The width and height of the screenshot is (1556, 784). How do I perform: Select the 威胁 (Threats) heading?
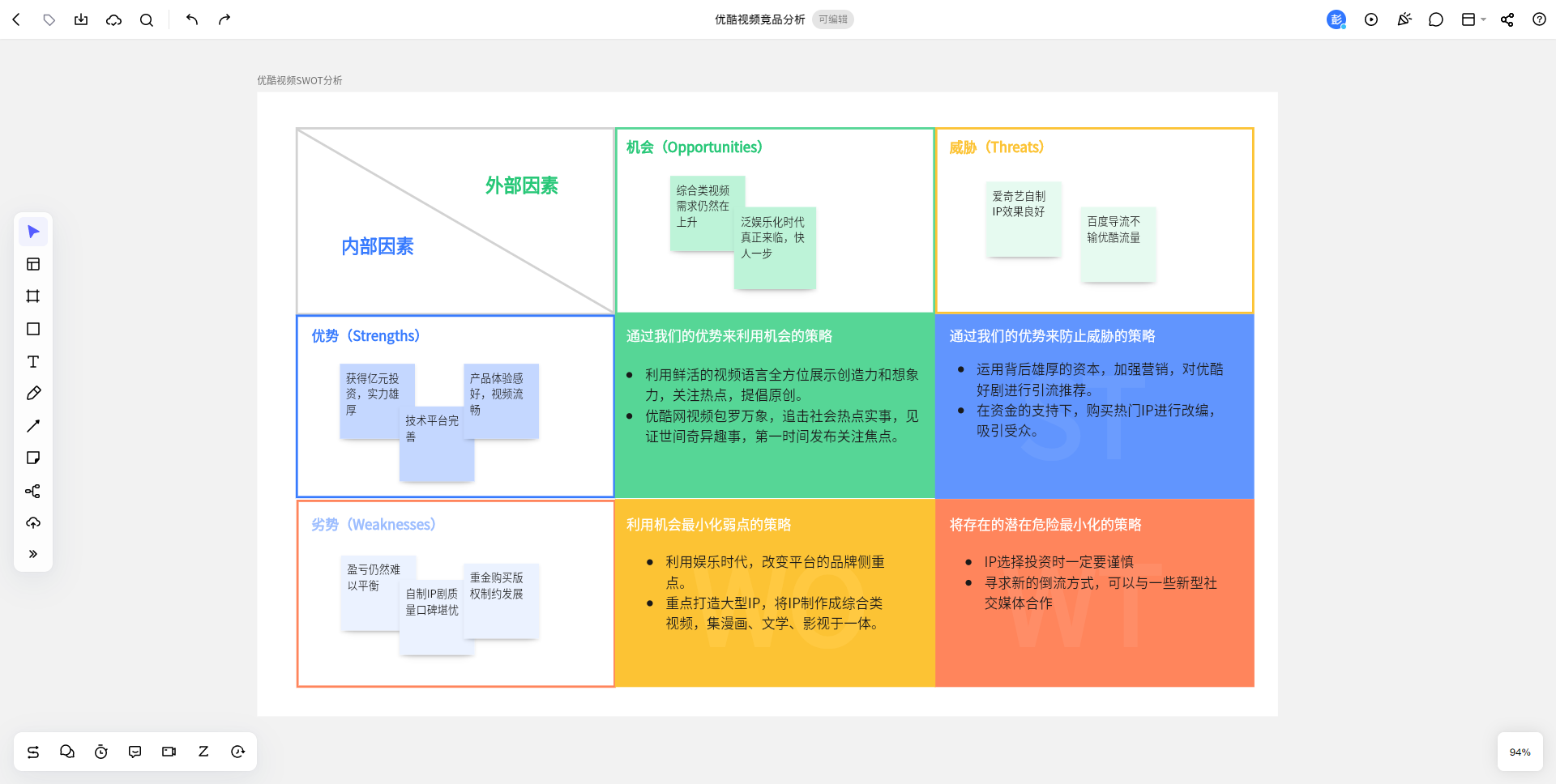point(996,147)
